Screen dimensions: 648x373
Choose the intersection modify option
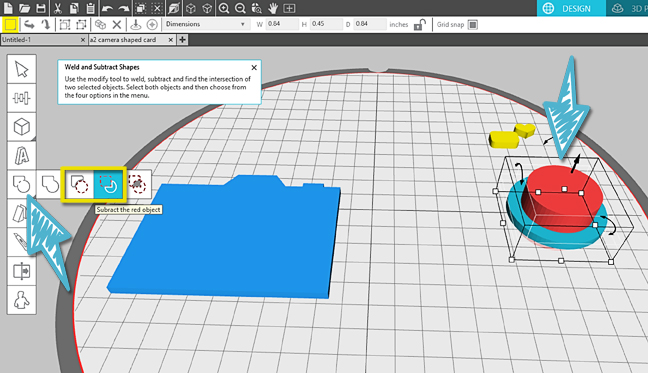click(137, 184)
